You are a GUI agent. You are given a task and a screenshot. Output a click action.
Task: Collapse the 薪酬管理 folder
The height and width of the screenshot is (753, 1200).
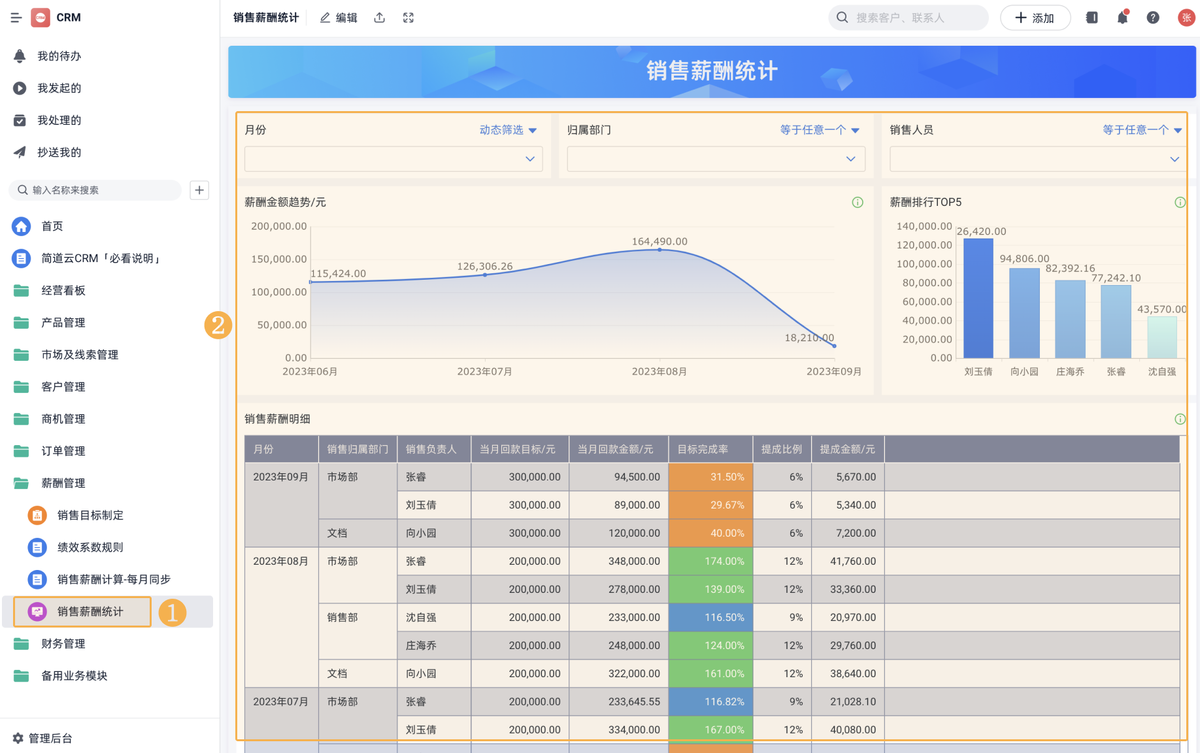[x=62, y=483]
